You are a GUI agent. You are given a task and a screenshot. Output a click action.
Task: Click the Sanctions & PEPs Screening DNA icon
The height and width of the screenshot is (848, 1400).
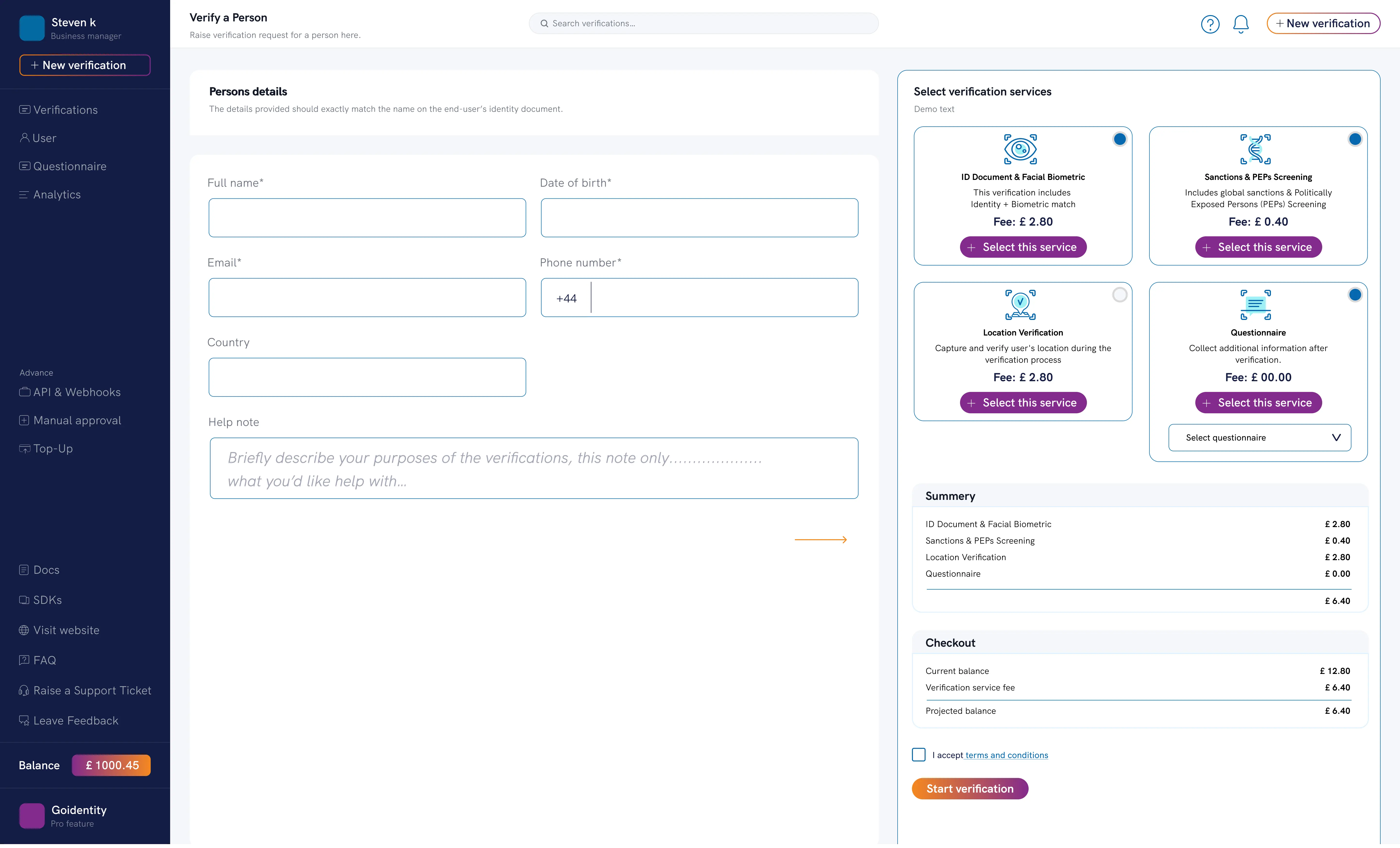[x=1256, y=149]
